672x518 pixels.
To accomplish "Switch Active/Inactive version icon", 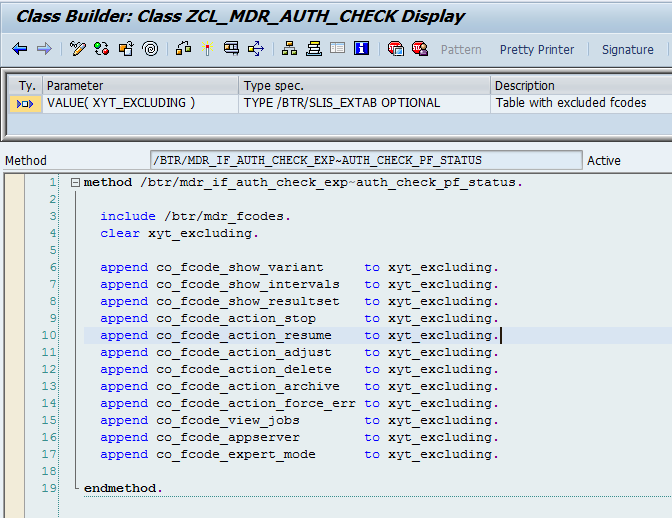I will (x=102, y=49).
